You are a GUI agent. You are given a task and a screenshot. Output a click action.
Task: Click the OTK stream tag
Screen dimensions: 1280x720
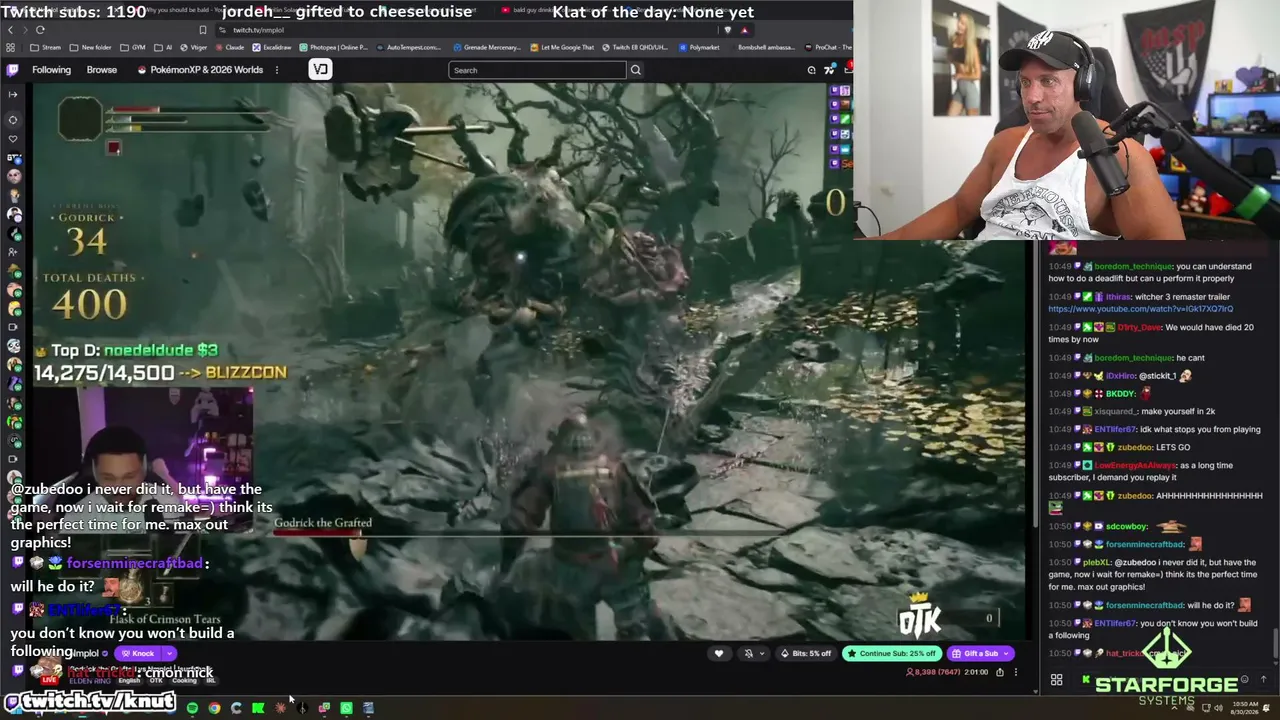156,681
